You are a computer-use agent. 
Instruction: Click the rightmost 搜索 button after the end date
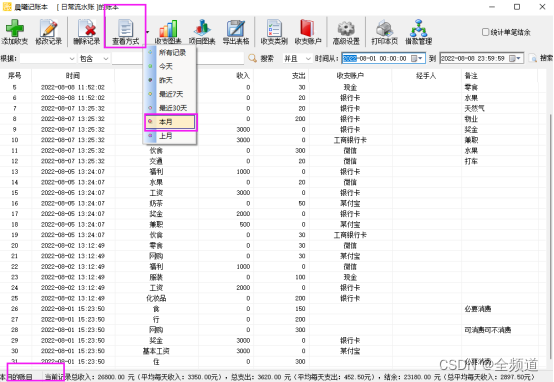[x=541, y=58]
